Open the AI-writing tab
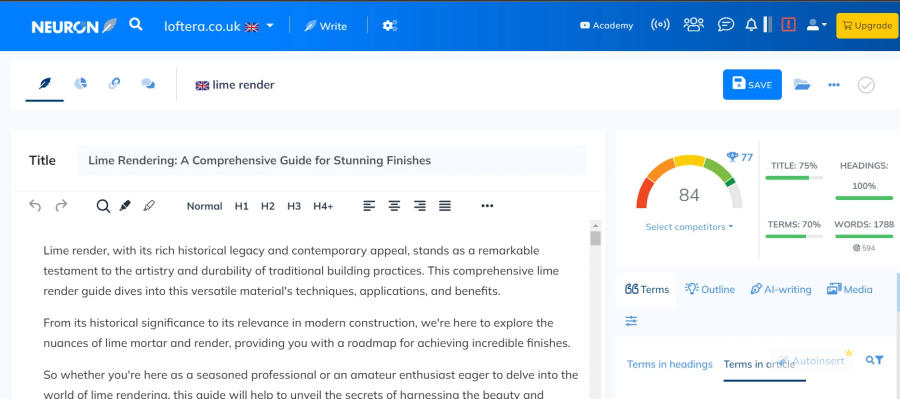 pyautogui.click(x=781, y=289)
